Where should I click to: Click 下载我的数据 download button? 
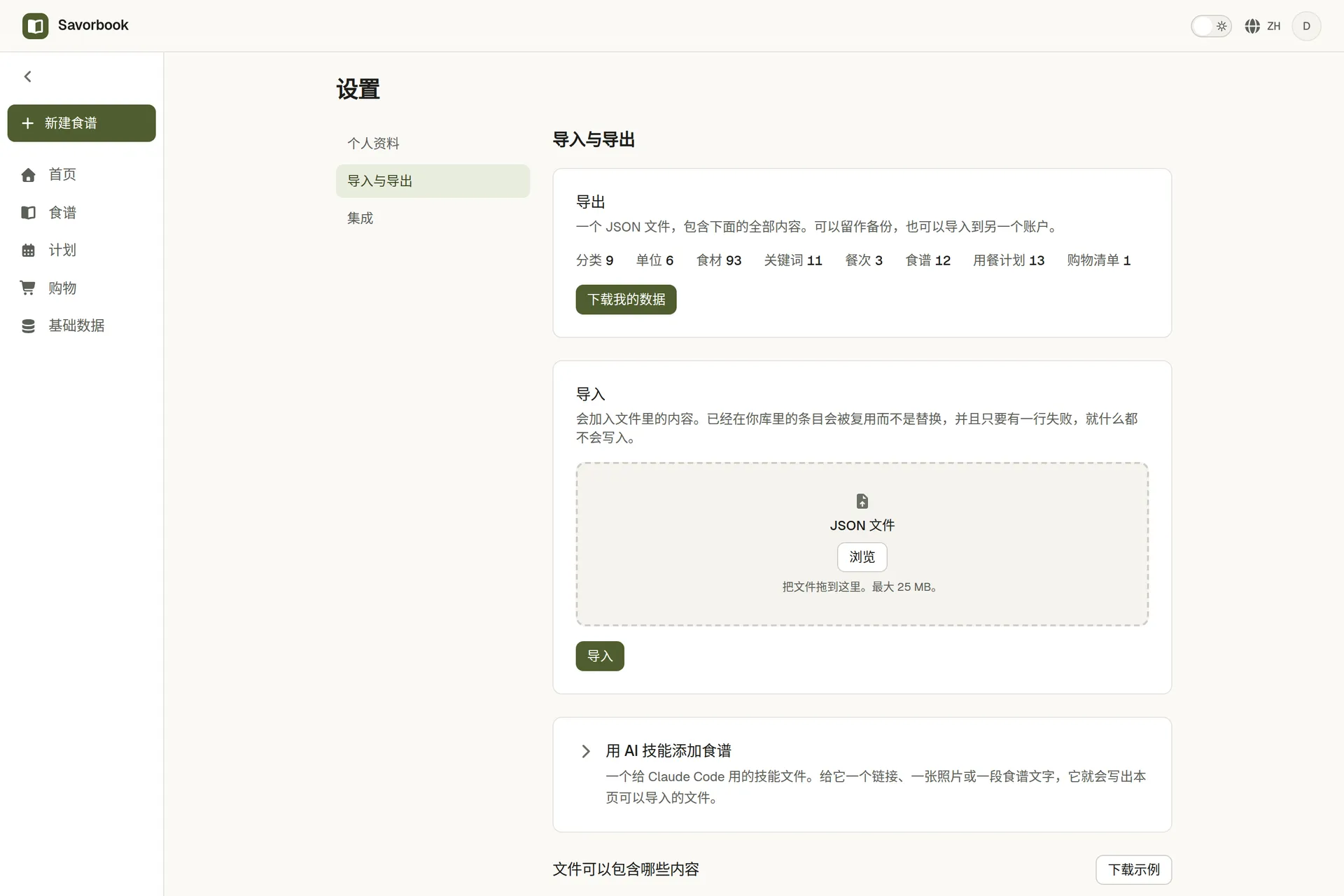[x=626, y=300]
